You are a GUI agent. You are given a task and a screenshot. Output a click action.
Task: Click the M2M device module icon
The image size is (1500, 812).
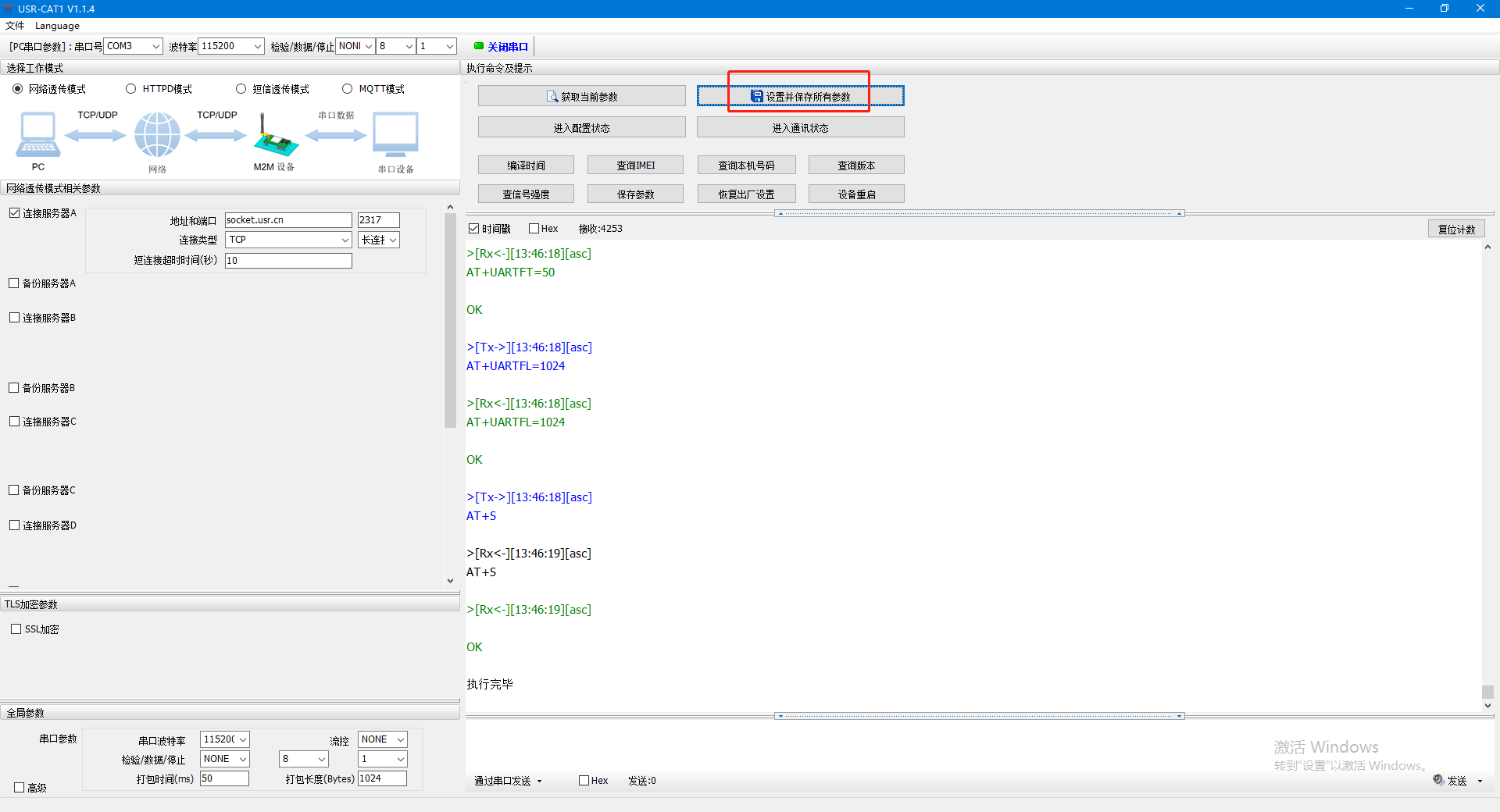click(x=275, y=137)
